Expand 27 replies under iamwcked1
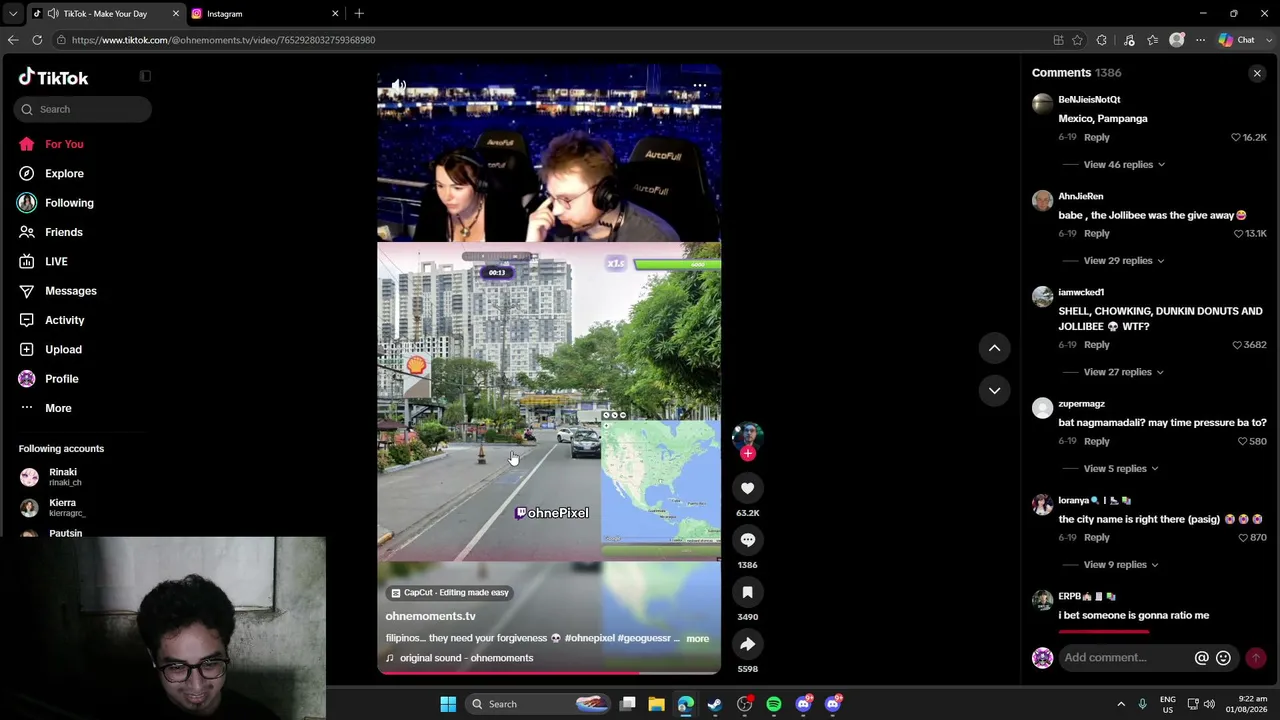The image size is (1280, 720). point(1124,372)
